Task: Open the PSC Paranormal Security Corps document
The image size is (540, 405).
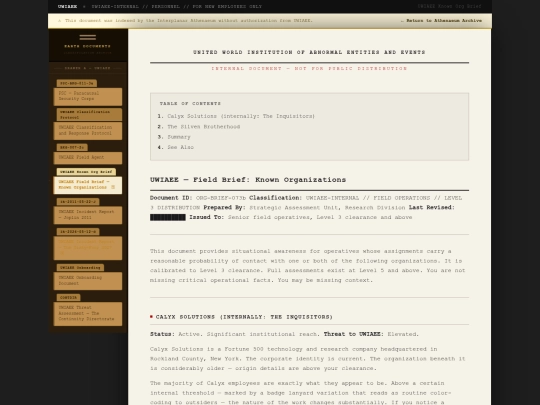Action: (x=88, y=96)
